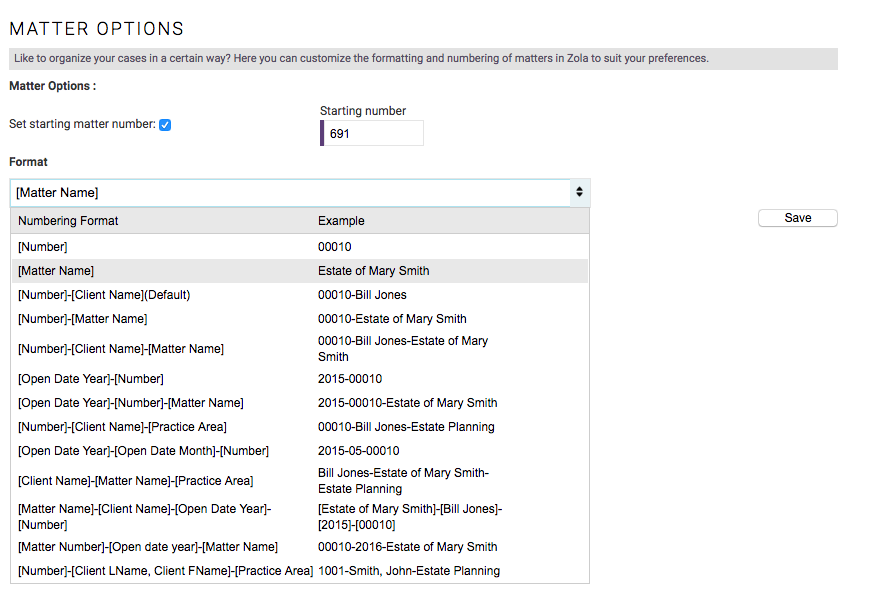Uncheck the Set starting matter number checkbox
Viewport: 873px width, 605px height.
coord(165,125)
